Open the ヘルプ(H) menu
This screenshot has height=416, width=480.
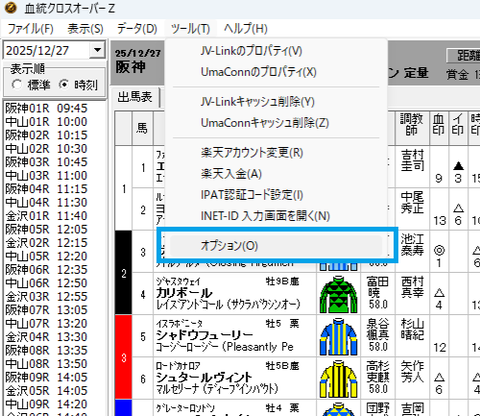(246, 29)
